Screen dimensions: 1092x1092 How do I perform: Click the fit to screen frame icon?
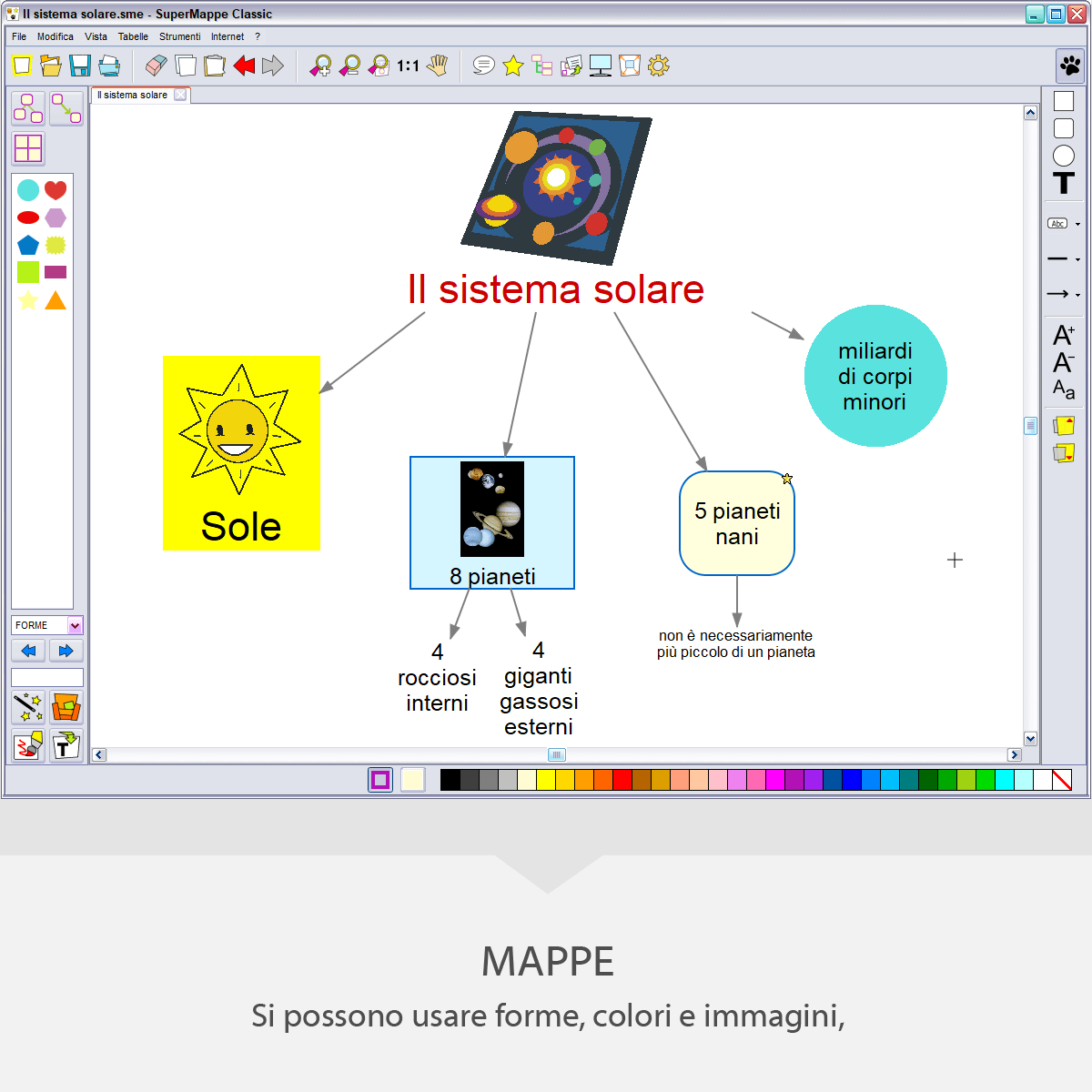point(630,66)
